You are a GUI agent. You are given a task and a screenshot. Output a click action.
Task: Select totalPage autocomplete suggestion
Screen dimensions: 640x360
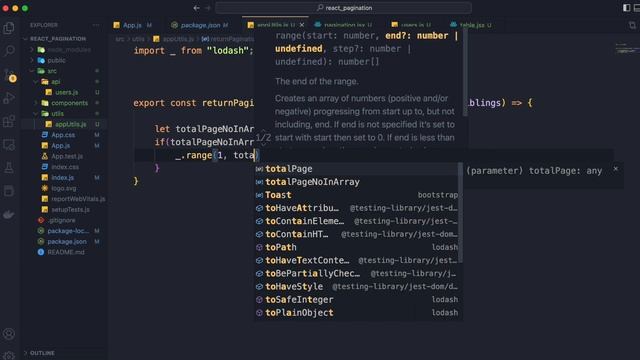pyautogui.click(x=356, y=169)
